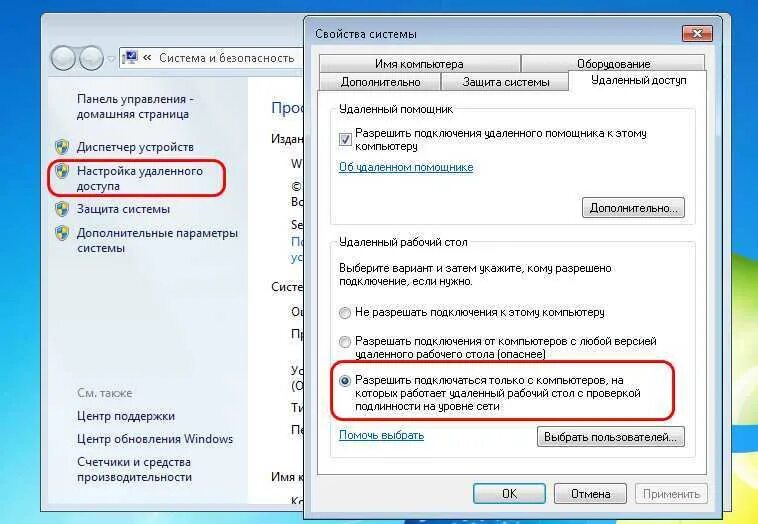The height and width of the screenshot is (524, 758).
Task: Close the Свойства системы dialog
Action: 697,34
